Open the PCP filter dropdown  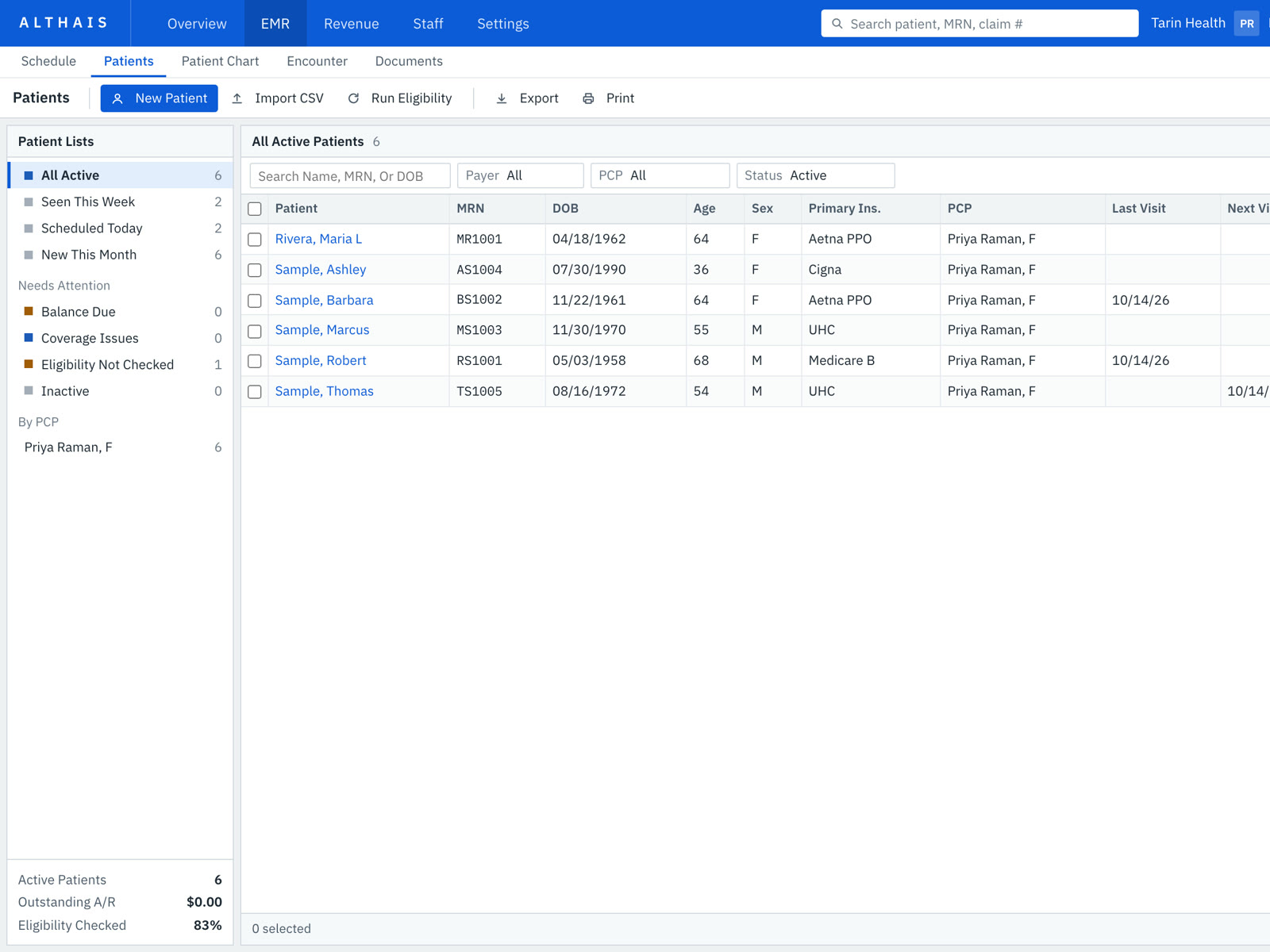(660, 175)
